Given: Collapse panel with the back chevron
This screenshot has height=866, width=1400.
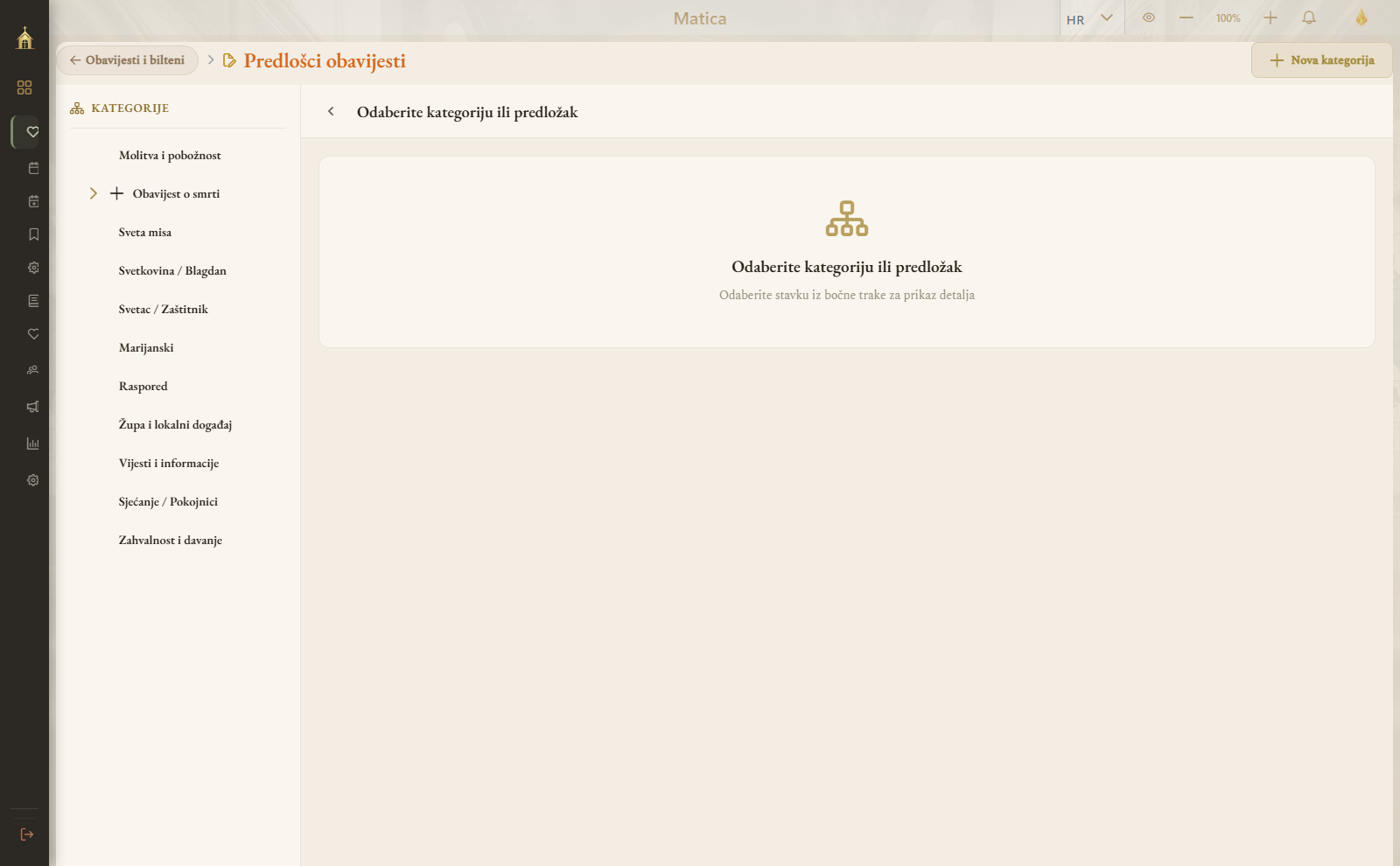Looking at the screenshot, I should coord(331,111).
